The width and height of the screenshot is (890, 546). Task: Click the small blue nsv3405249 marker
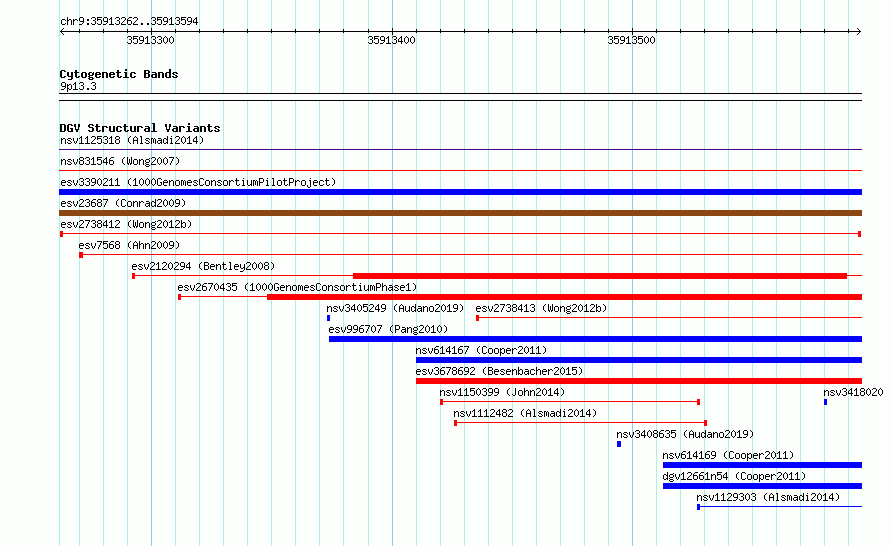pos(329,318)
